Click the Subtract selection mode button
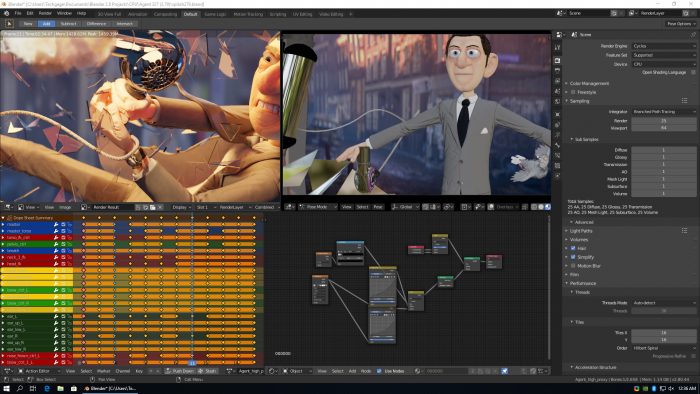Viewport: 700px width, 394px height. pyautogui.click(x=68, y=24)
